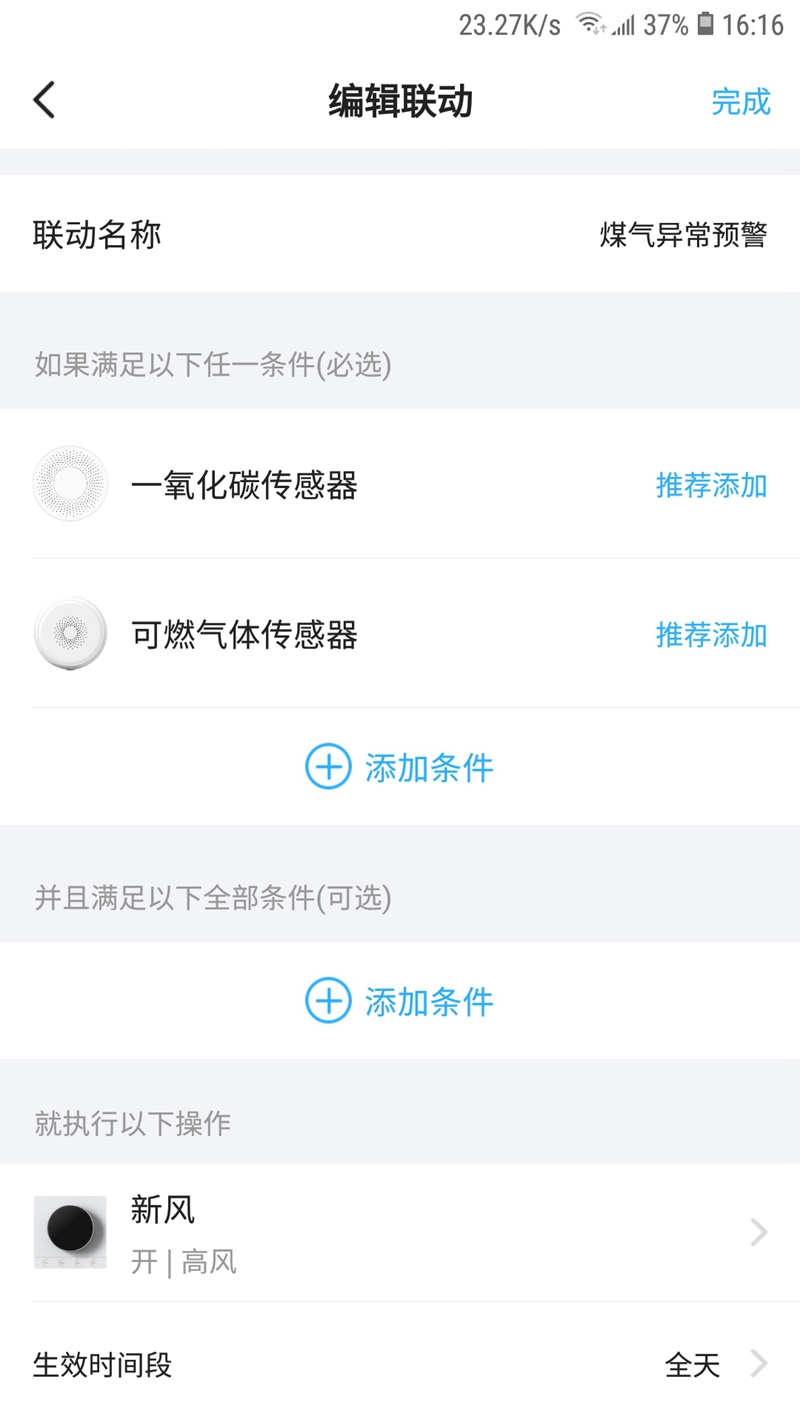
Task: Change the 全天 time period value
Action: click(692, 1364)
